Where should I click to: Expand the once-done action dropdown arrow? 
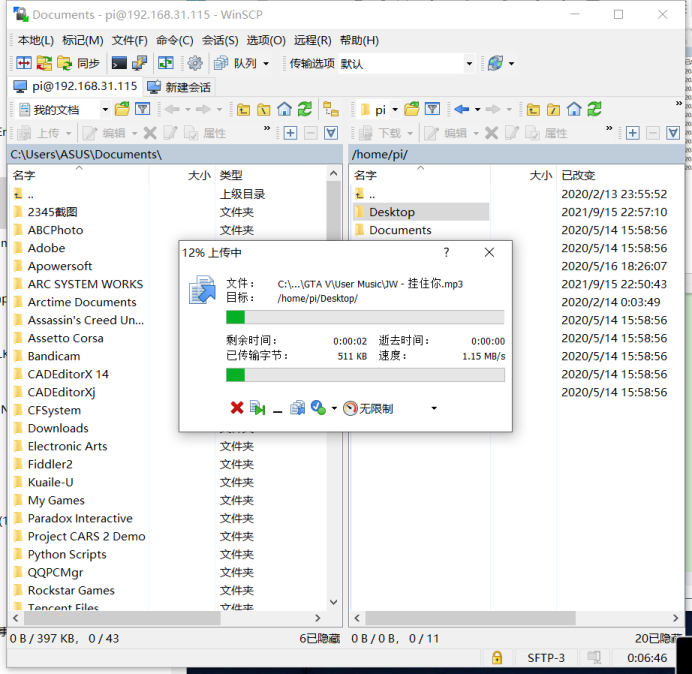[334, 408]
